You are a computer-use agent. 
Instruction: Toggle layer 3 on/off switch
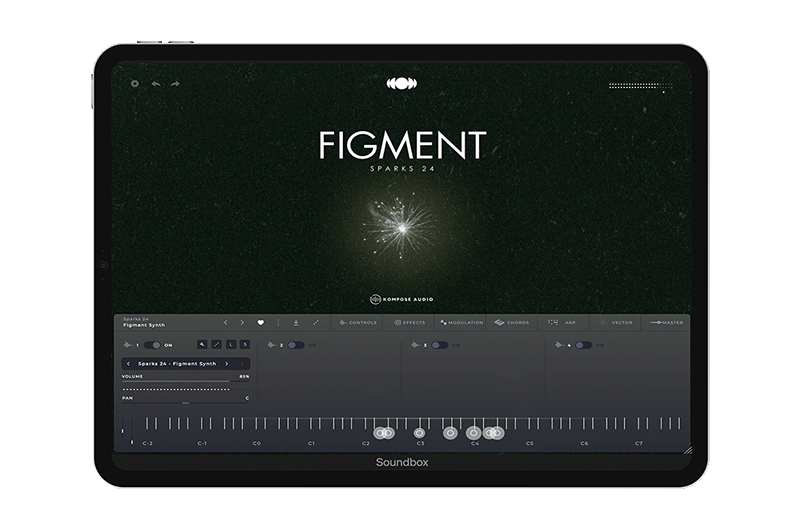pyautogui.click(x=440, y=345)
